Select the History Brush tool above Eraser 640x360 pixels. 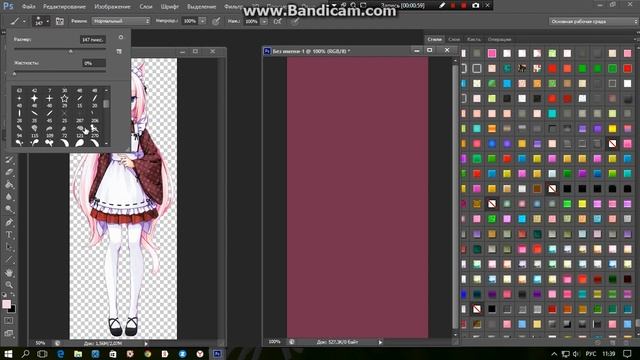point(9,160)
